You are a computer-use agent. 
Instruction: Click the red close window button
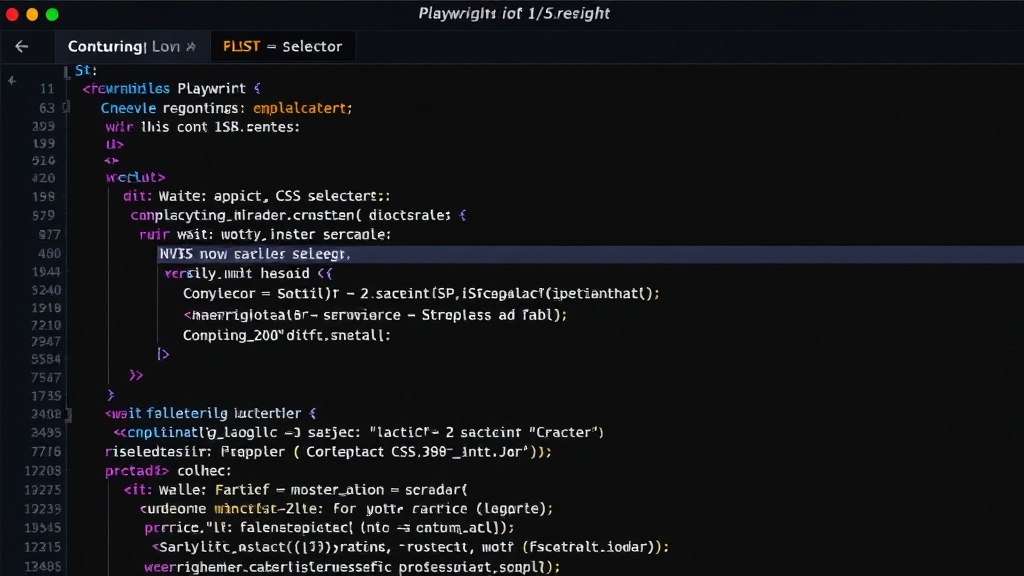[x=12, y=14]
